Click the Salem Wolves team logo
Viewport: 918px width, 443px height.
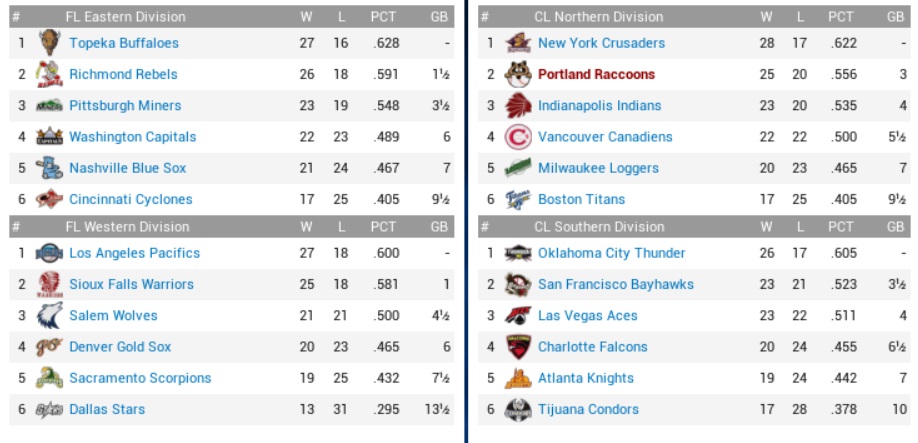tap(49, 316)
